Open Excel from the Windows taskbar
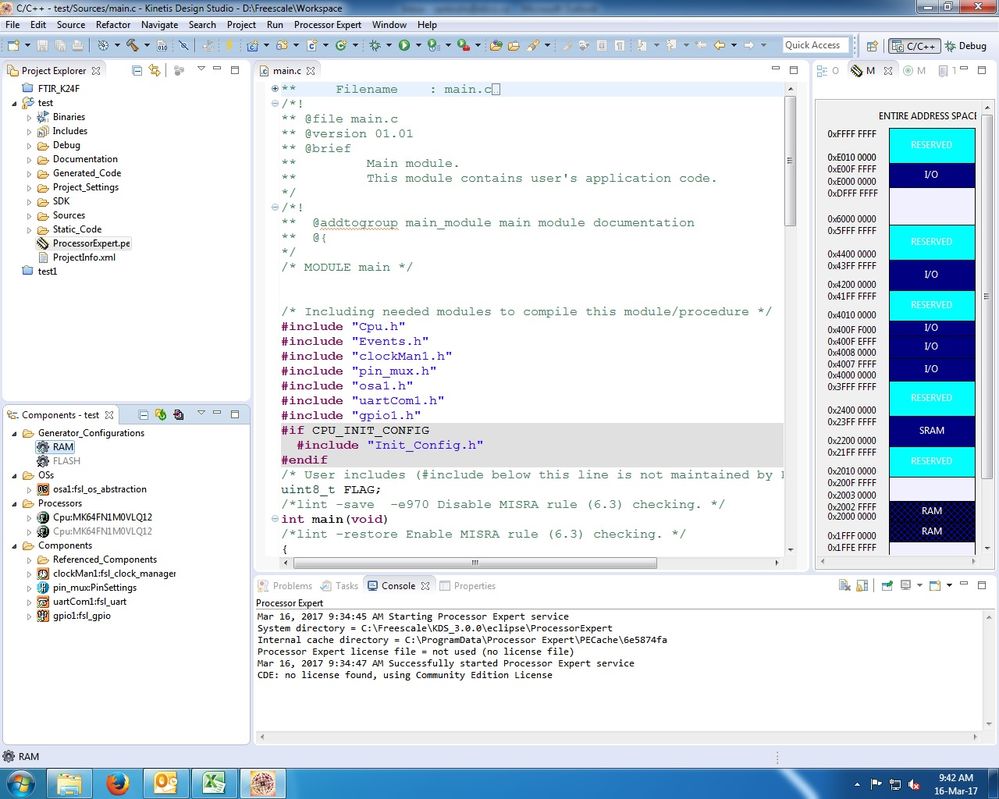Screen dimensions: 999x799 214,783
